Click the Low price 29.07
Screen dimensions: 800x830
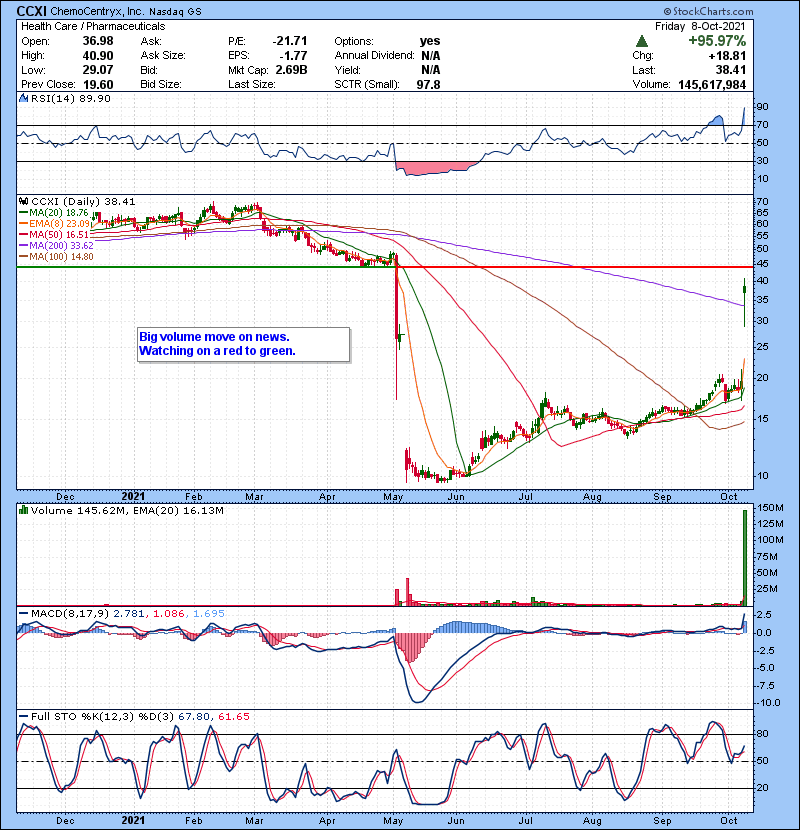click(98, 70)
